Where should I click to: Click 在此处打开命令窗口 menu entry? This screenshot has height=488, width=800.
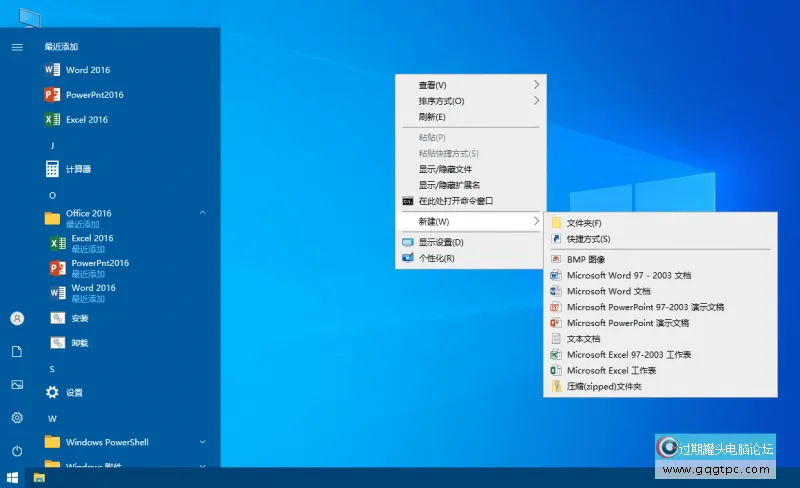456,200
